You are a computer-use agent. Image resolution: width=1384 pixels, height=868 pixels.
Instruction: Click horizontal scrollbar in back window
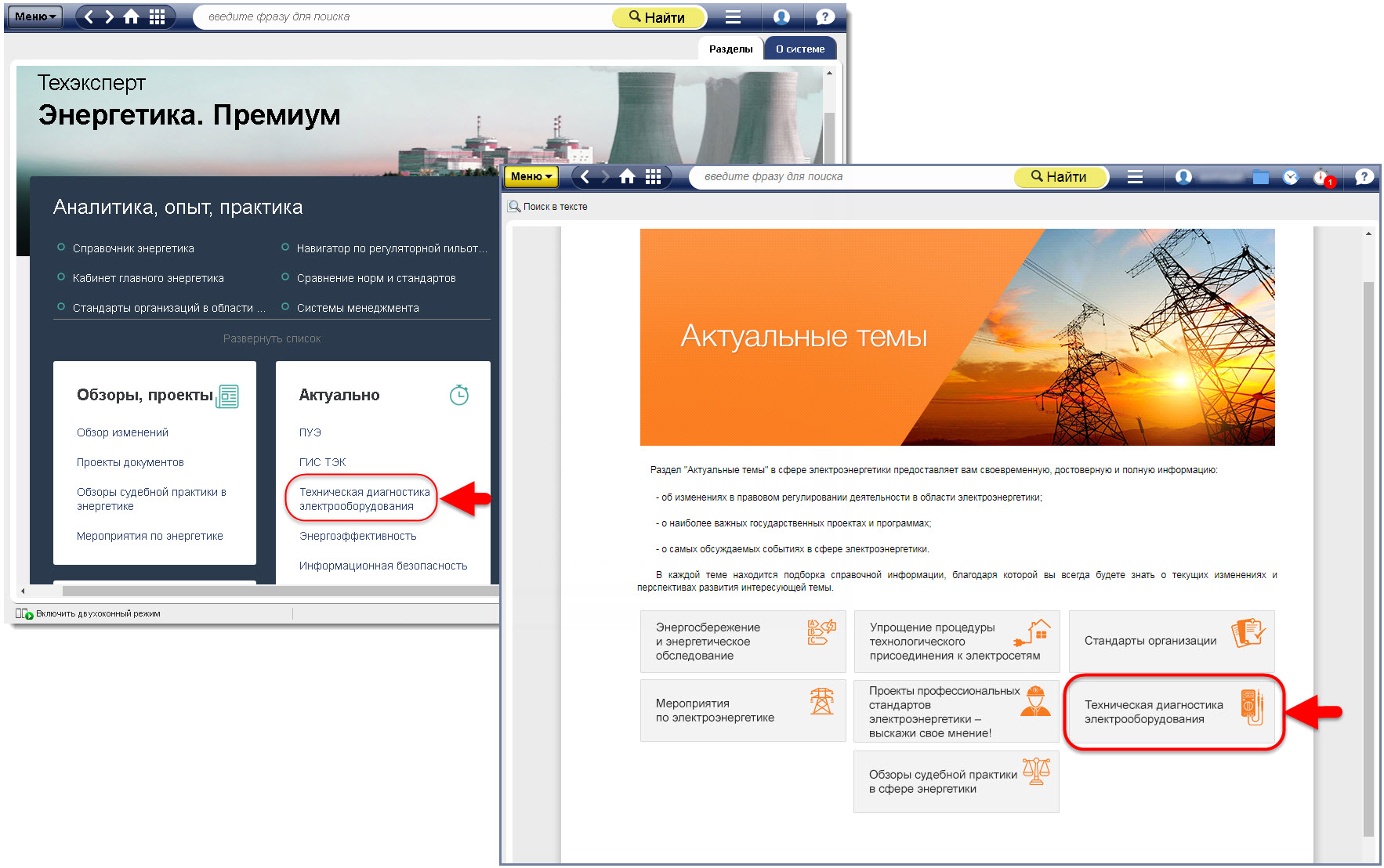point(280,591)
